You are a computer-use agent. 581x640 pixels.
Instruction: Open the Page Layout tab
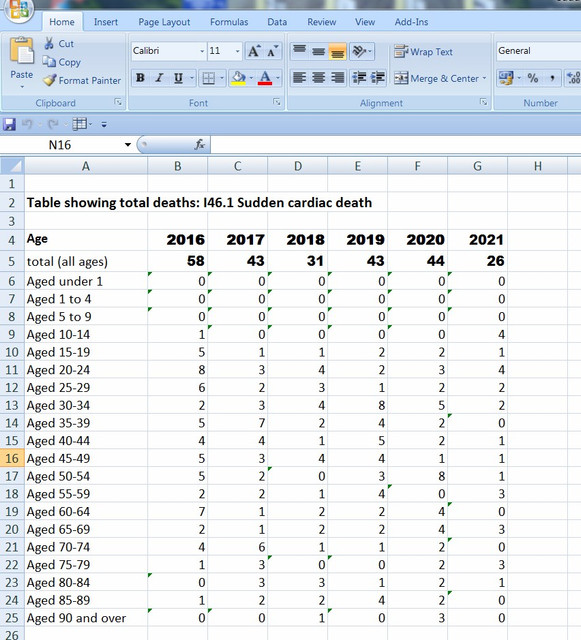[164, 22]
